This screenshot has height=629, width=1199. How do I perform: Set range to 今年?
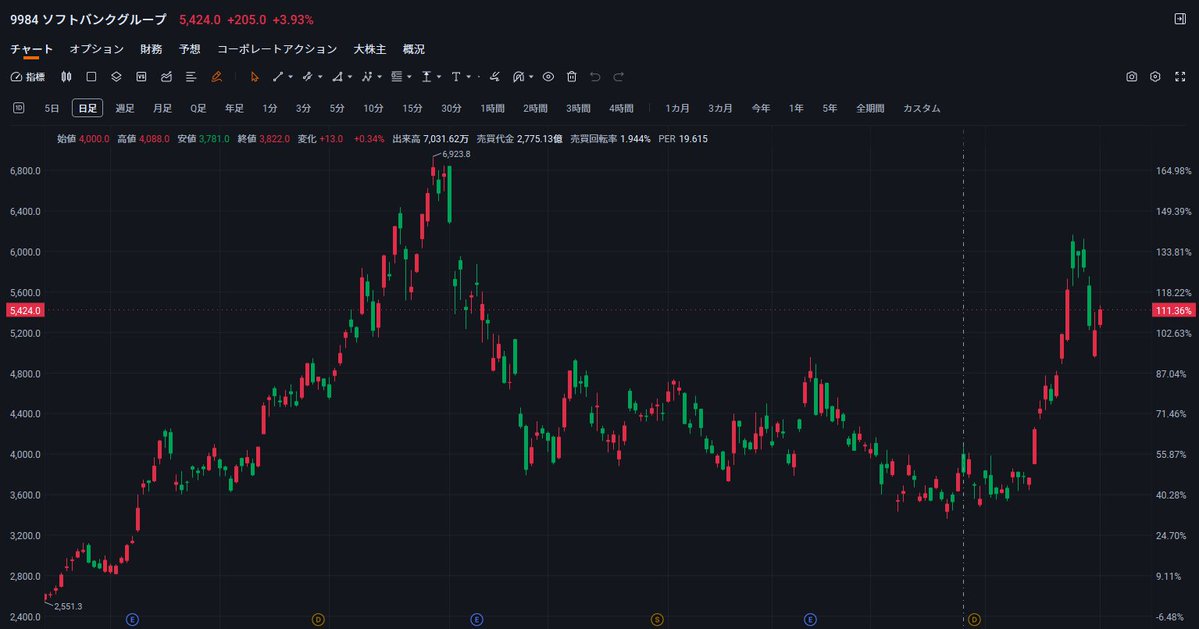(761, 109)
